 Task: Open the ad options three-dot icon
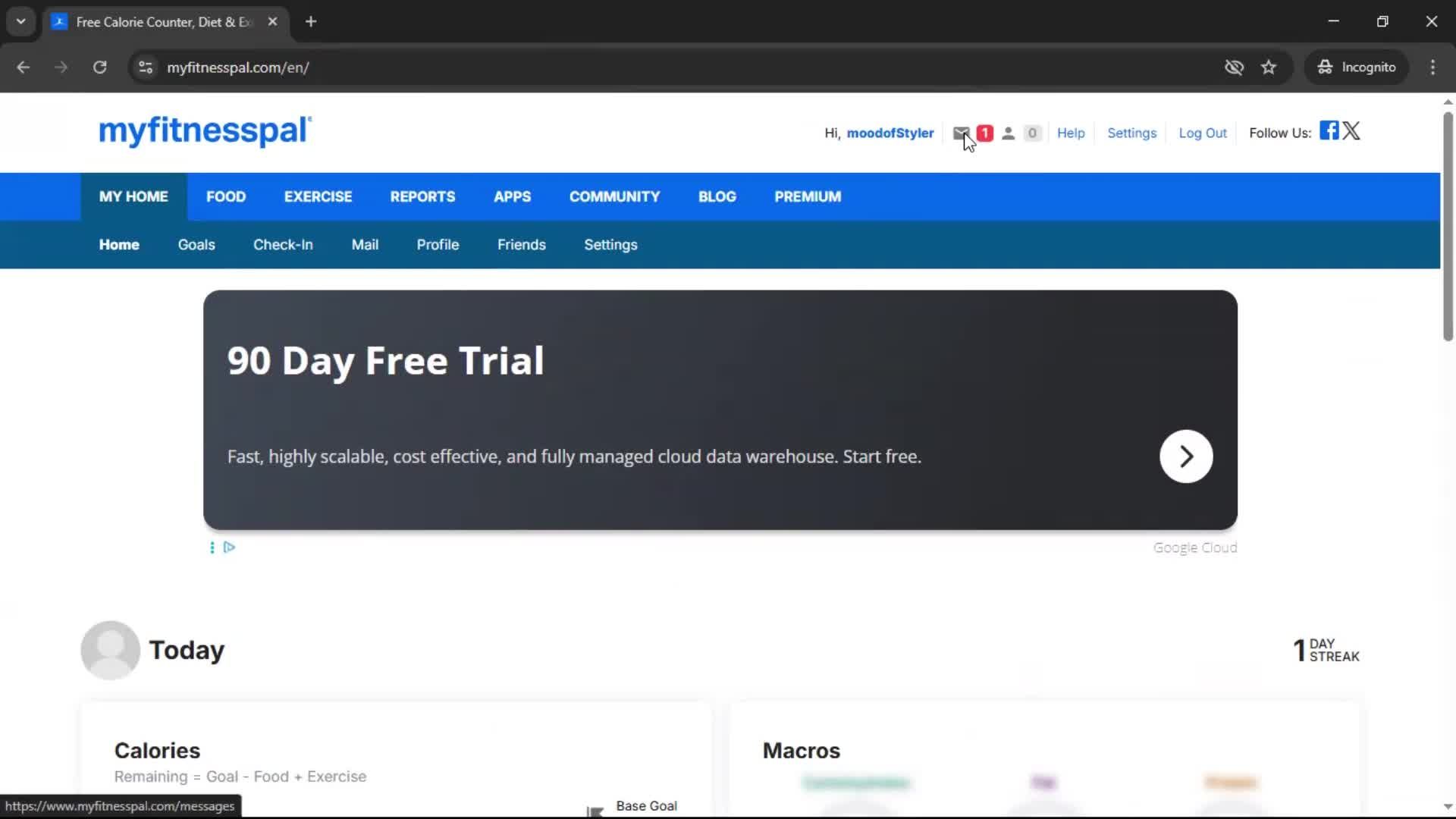click(x=212, y=547)
